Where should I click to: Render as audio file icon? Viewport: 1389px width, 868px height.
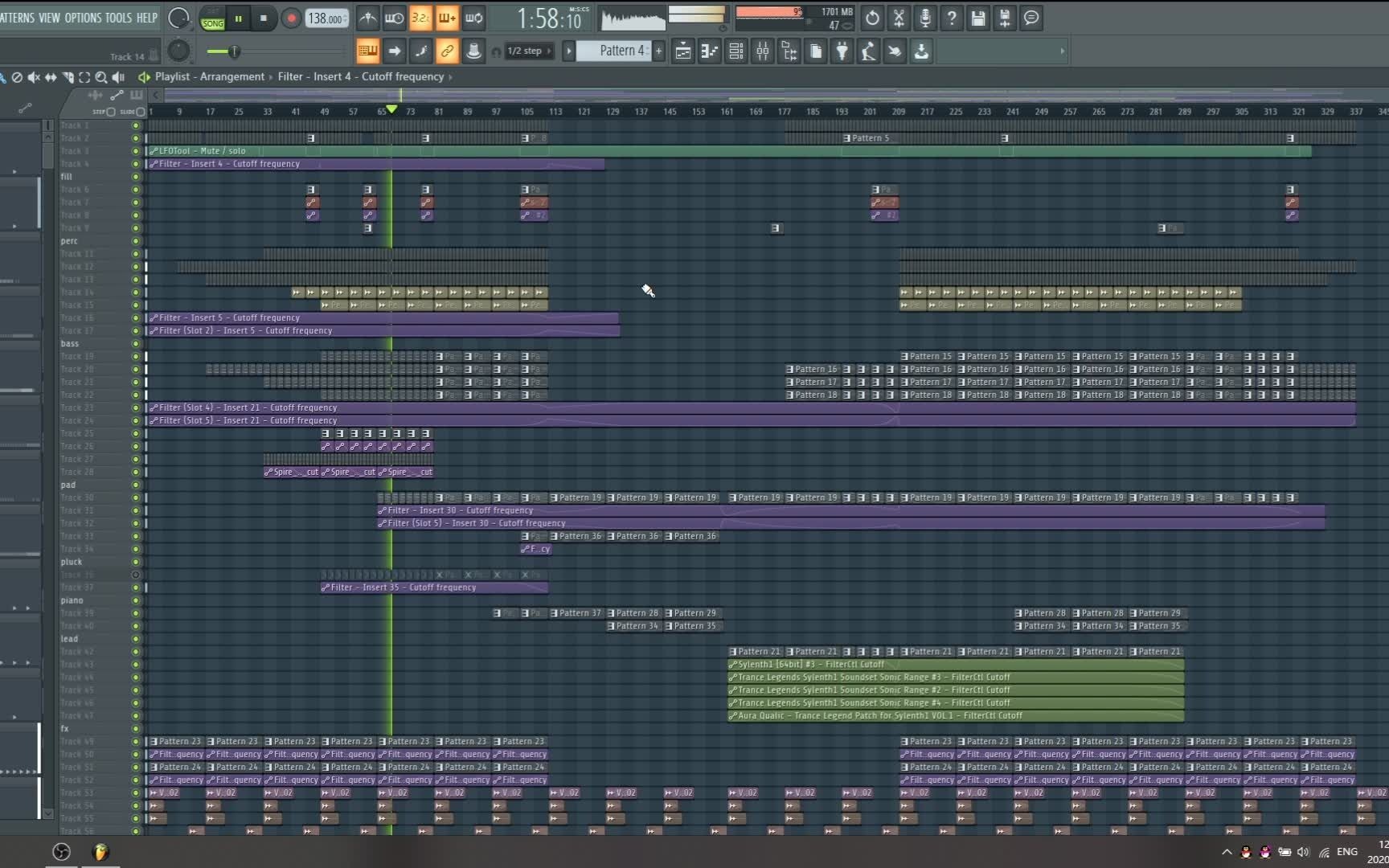tap(1005, 18)
